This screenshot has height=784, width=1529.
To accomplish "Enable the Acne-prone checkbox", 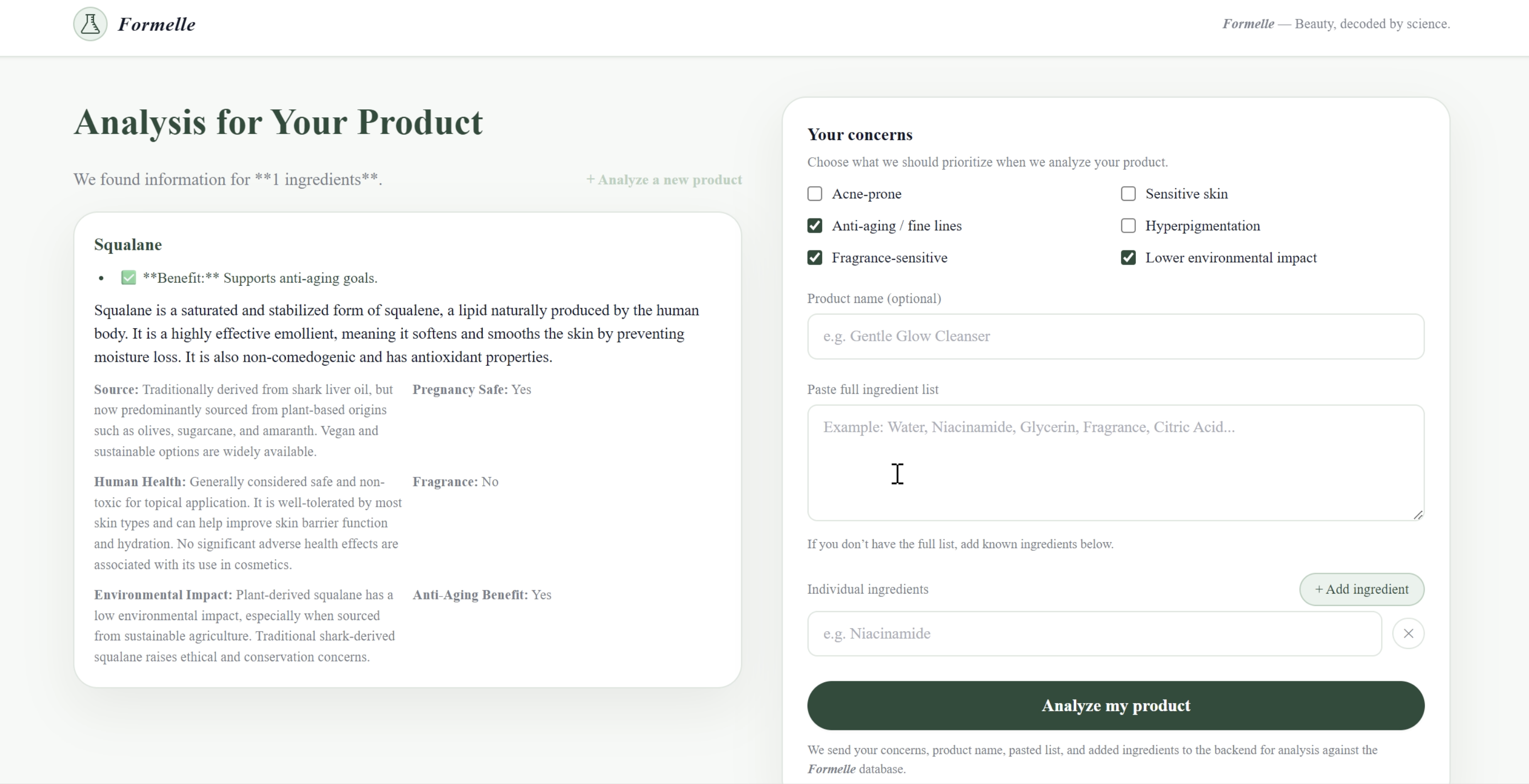I will point(815,194).
